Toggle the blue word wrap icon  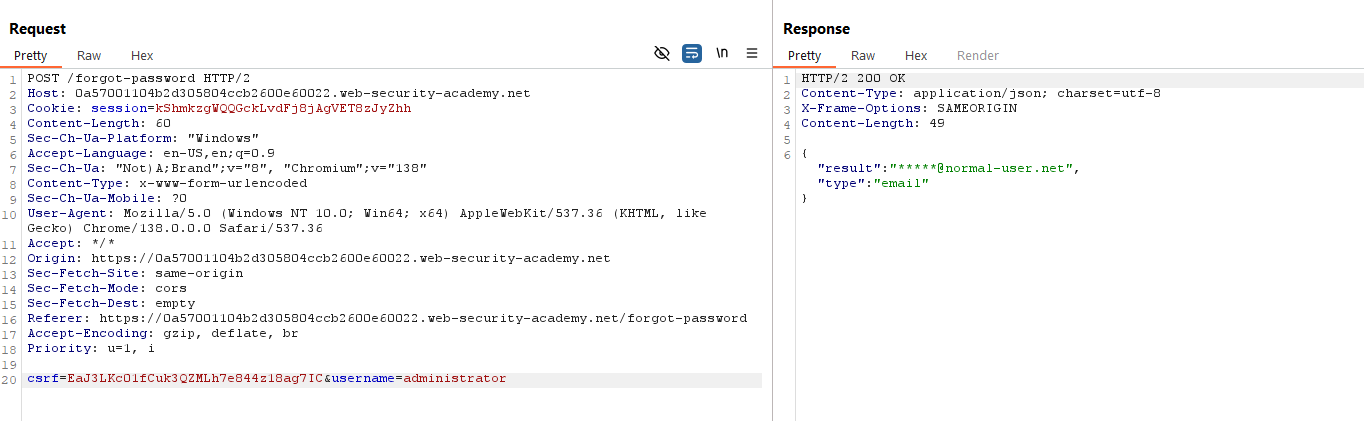(x=692, y=54)
